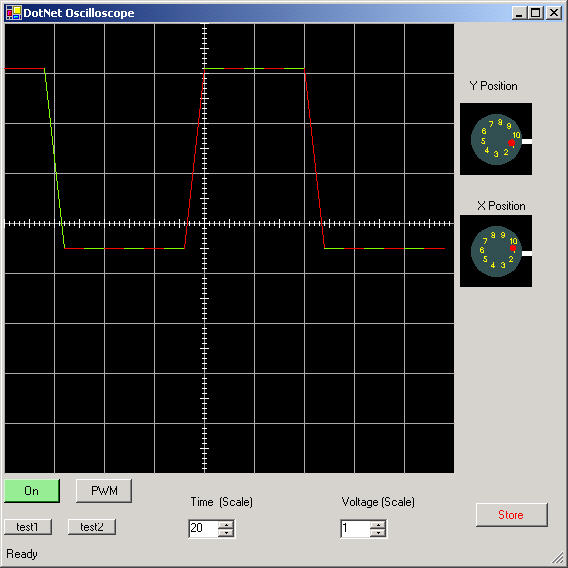Click the test1 button
Screen dimensions: 568x568
click(x=28, y=527)
